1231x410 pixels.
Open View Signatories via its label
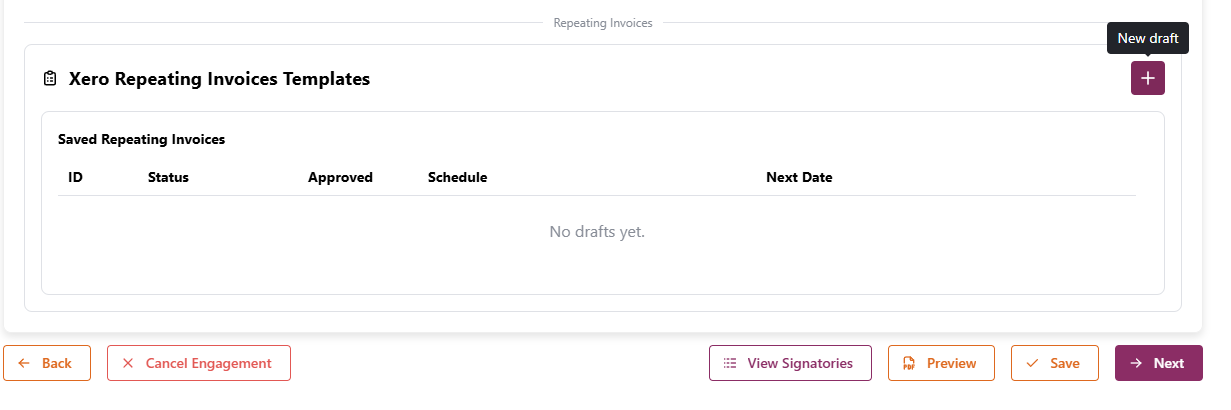point(800,363)
